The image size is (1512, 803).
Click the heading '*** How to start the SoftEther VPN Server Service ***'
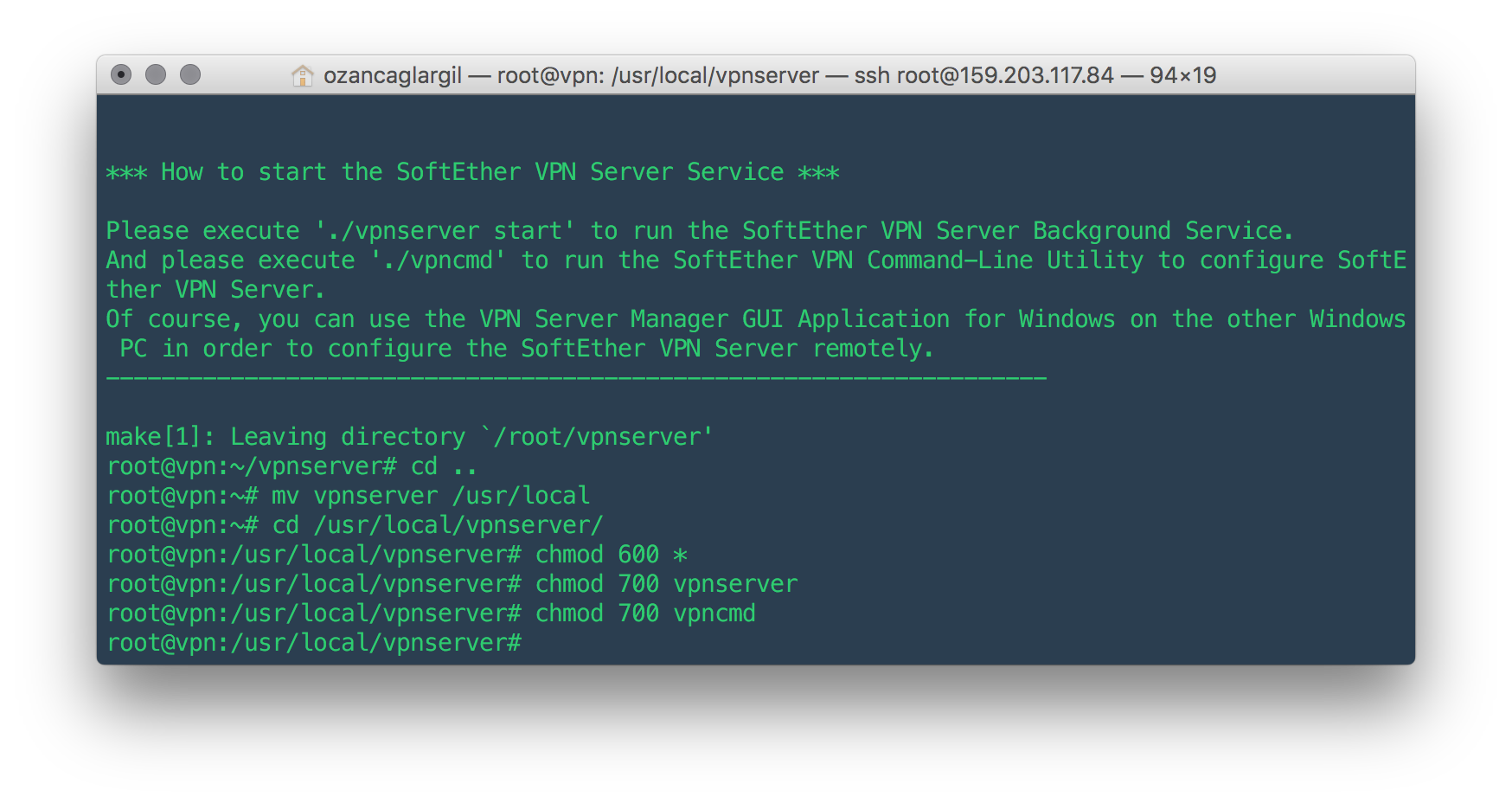pyautogui.click(x=472, y=172)
